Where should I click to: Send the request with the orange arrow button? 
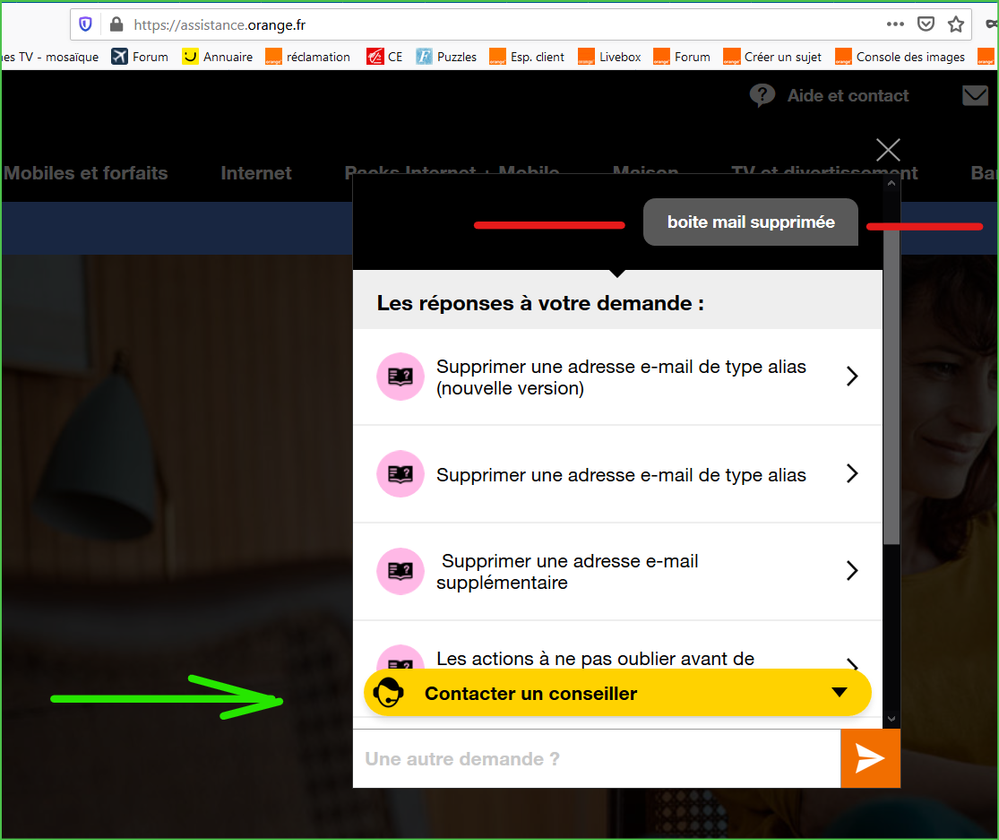tap(870, 758)
